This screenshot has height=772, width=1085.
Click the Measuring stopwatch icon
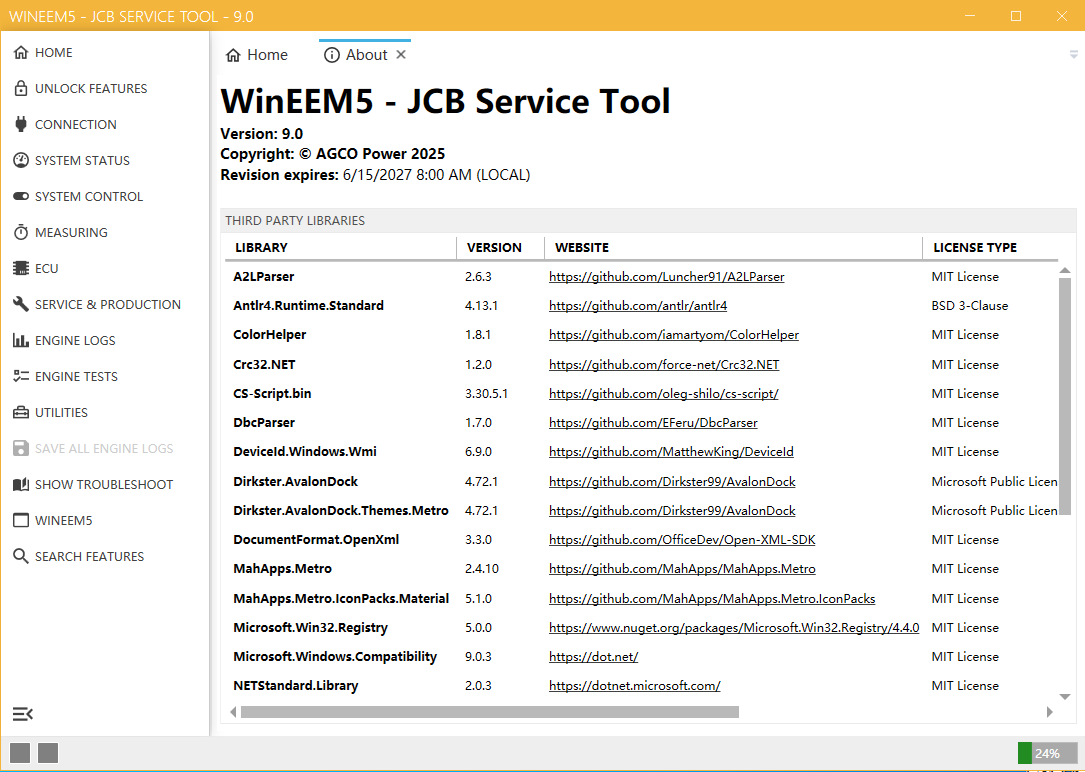(x=21, y=233)
